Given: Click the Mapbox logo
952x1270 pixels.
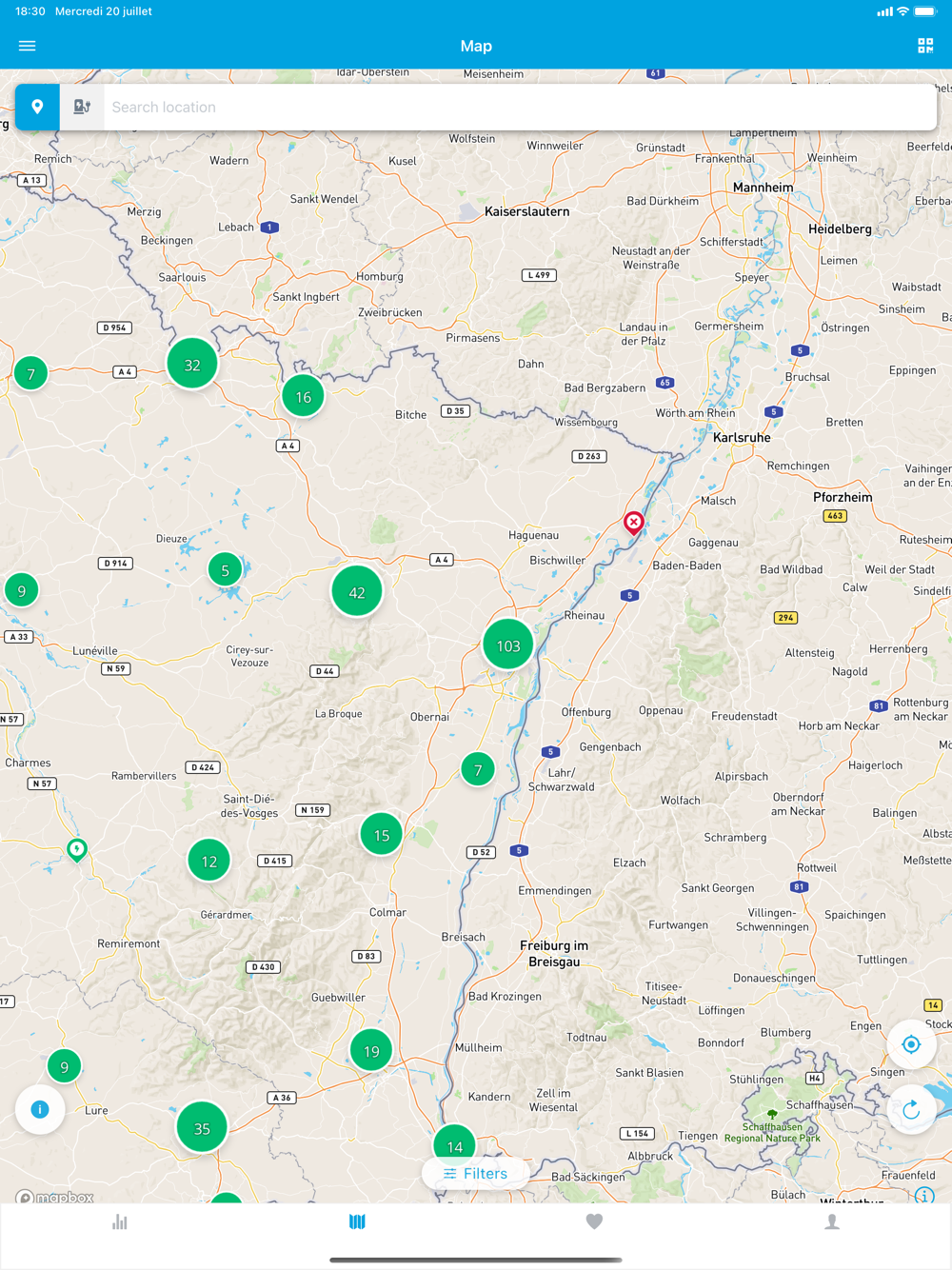Looking at the screenshot, I should pyautogui.click(x=55, y=1197).
